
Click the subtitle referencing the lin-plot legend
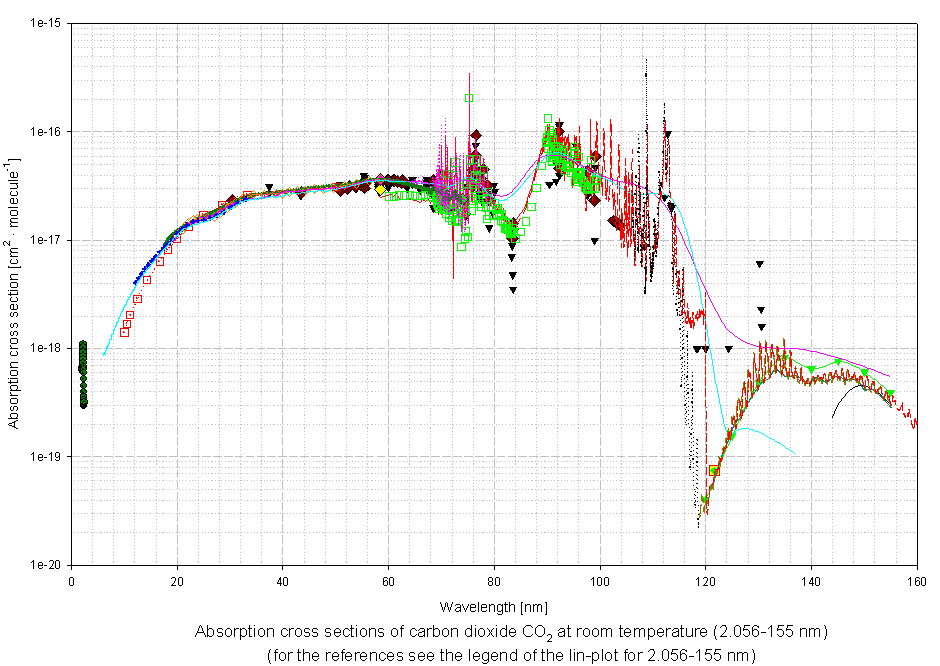pyautogui.click(x=511, y=655)
